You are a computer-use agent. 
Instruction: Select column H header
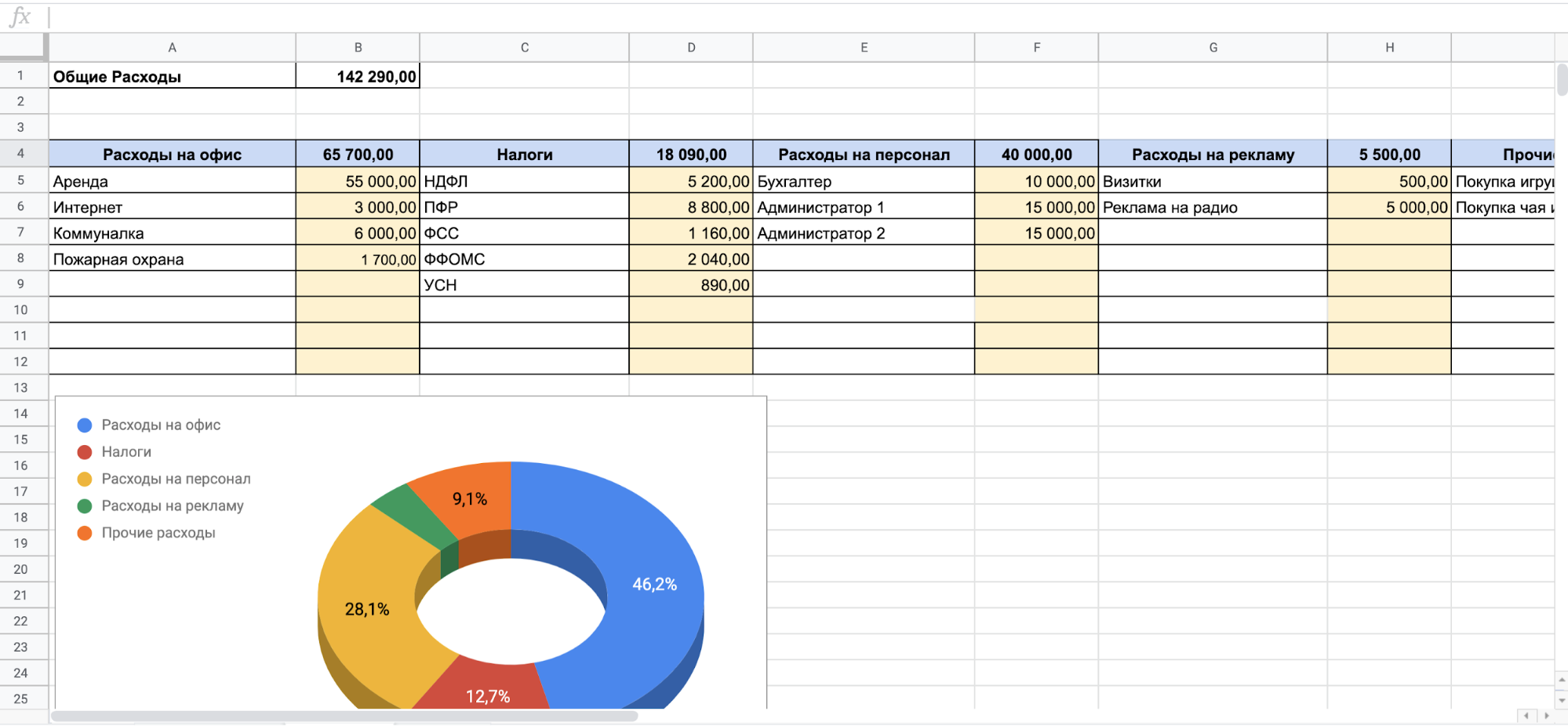pos(1389,48)
